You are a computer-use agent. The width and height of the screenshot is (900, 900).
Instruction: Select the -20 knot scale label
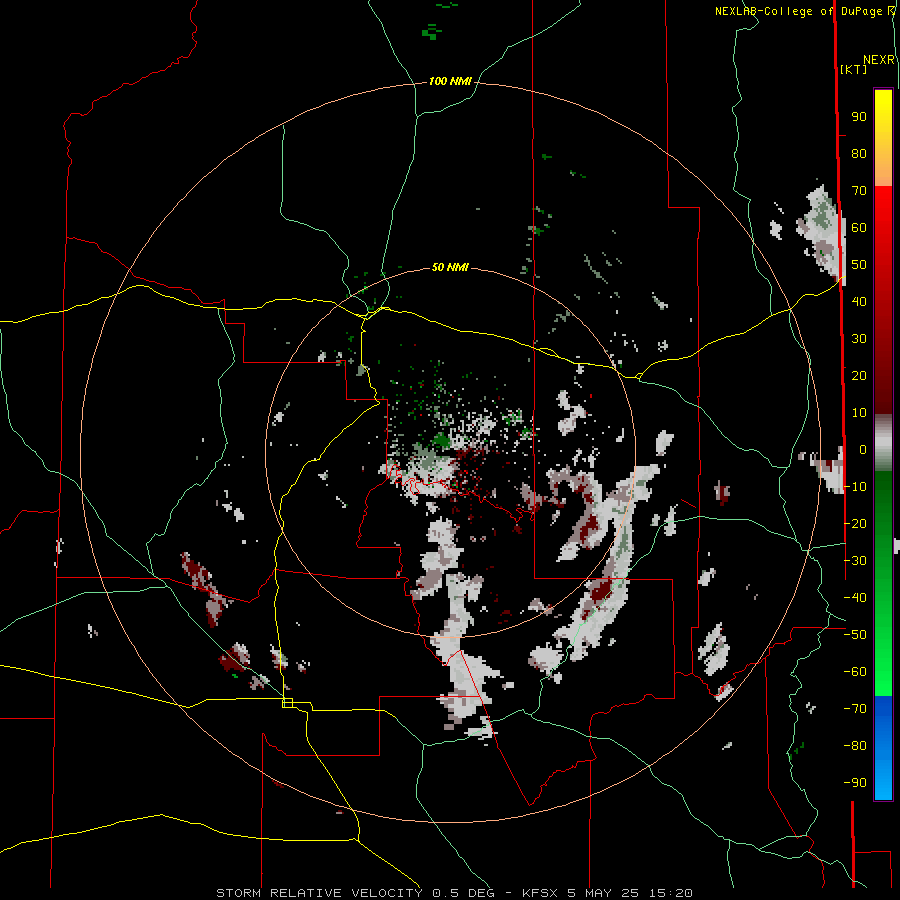click(x=855, y=523)
